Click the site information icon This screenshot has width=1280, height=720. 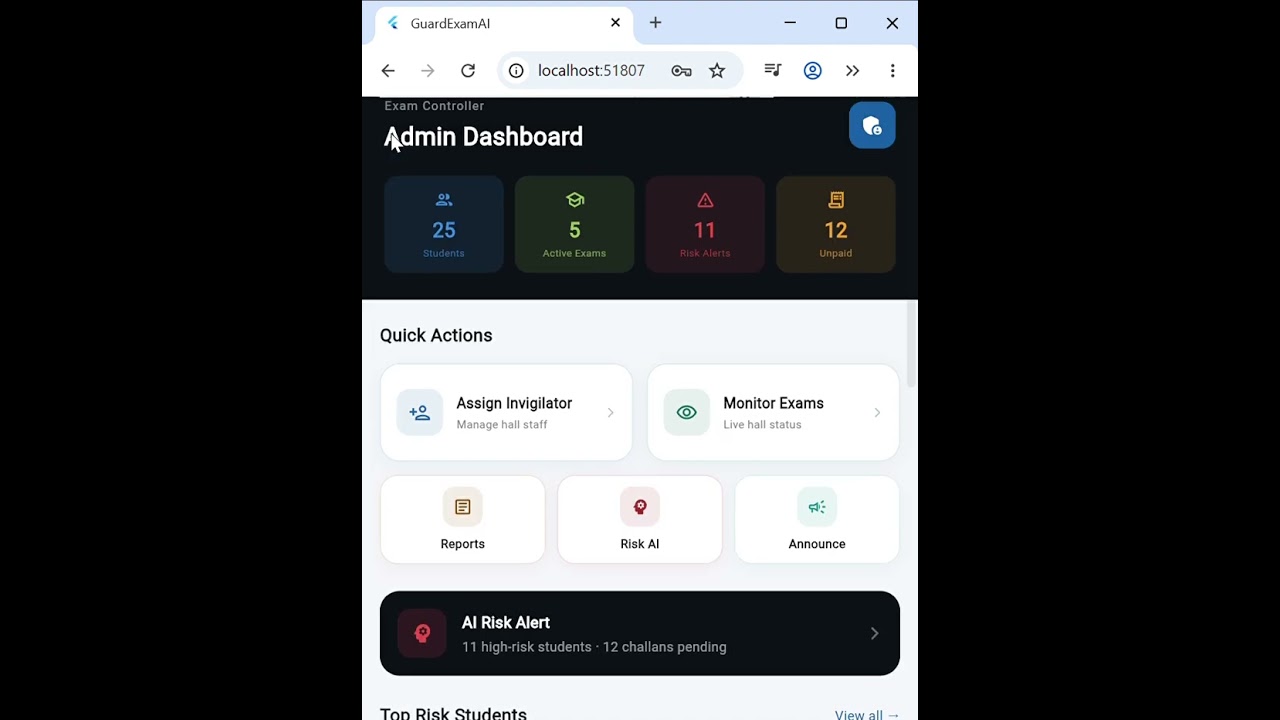[x=516, y=70]
